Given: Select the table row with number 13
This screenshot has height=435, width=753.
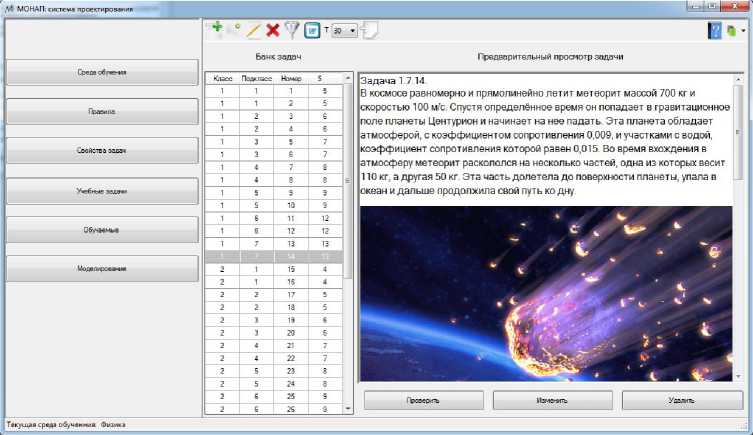Looking at the screenshot, I should 274,244.
